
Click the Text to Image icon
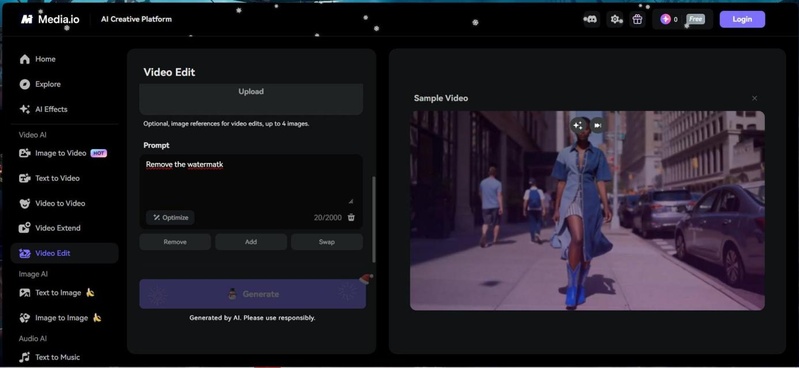tap(24, 293)
